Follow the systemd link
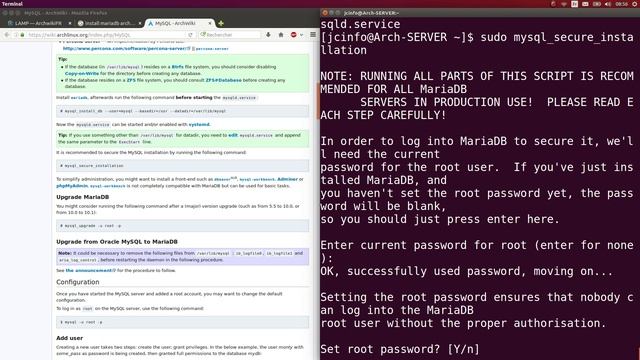Viewport: 640px width, 360px height. click(x=199, y=124)
